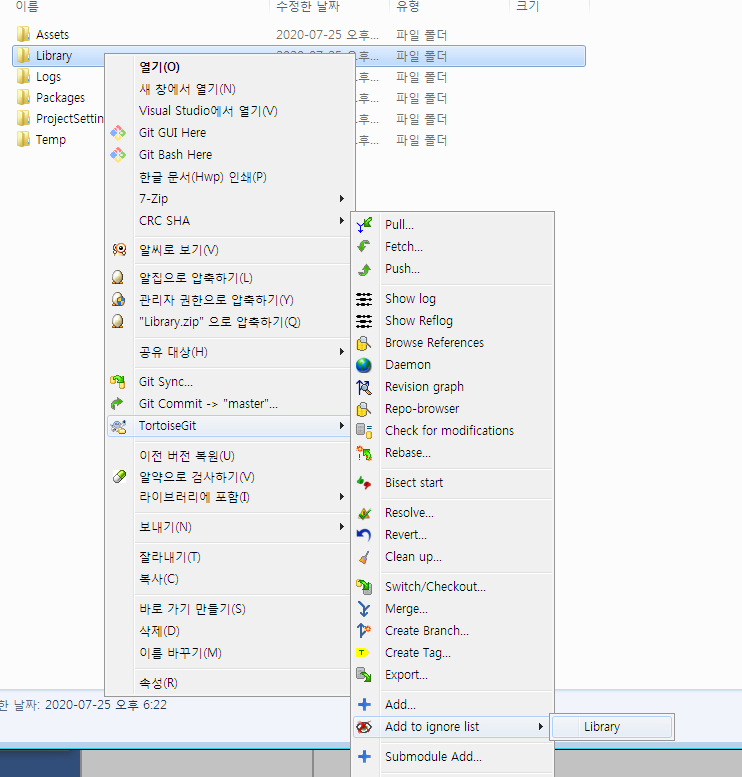Click the Push upload arrow icon

click(364, 269)
